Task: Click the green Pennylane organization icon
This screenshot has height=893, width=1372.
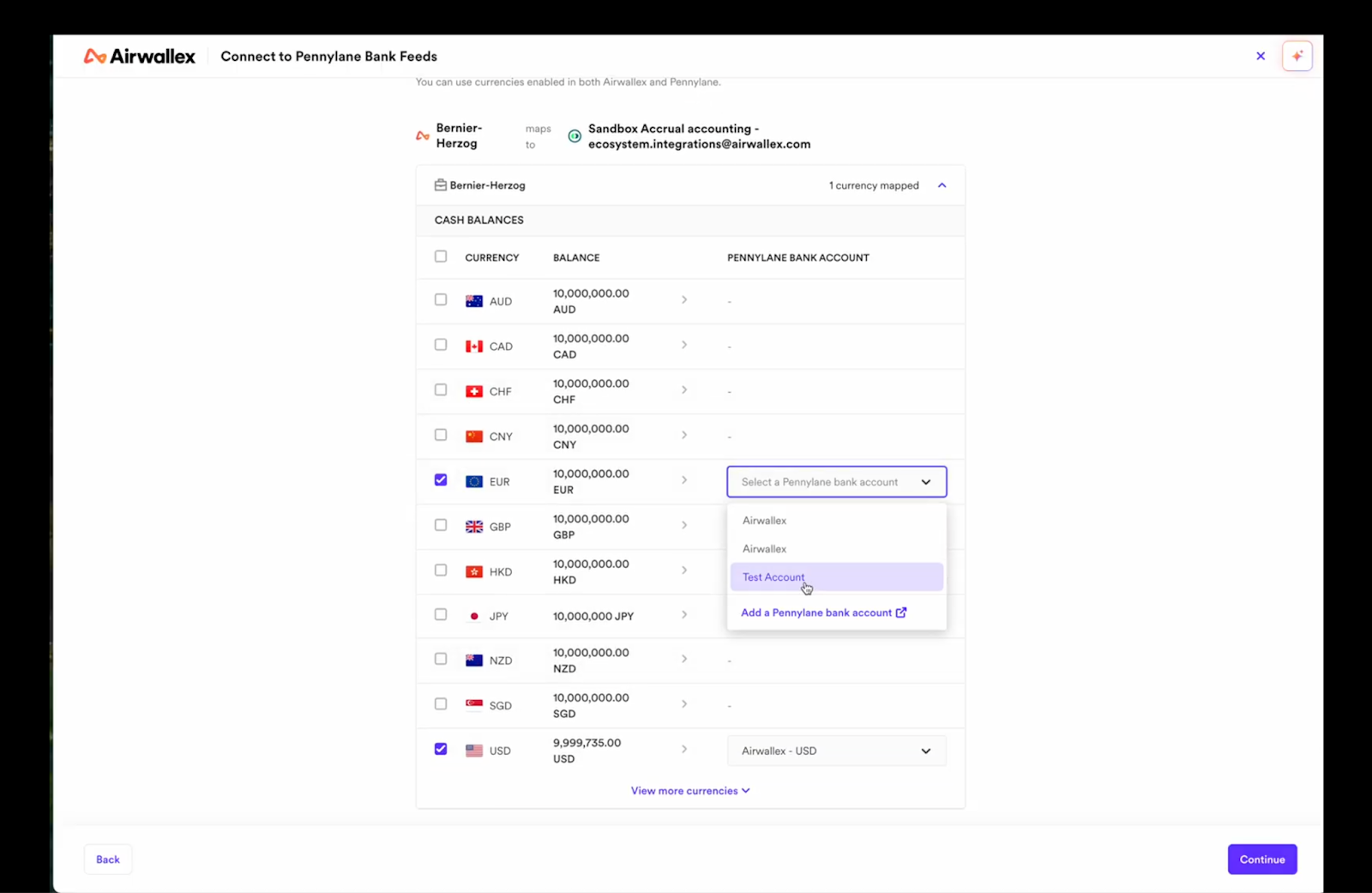Action: pyautogui.click(x=575, y=136)
